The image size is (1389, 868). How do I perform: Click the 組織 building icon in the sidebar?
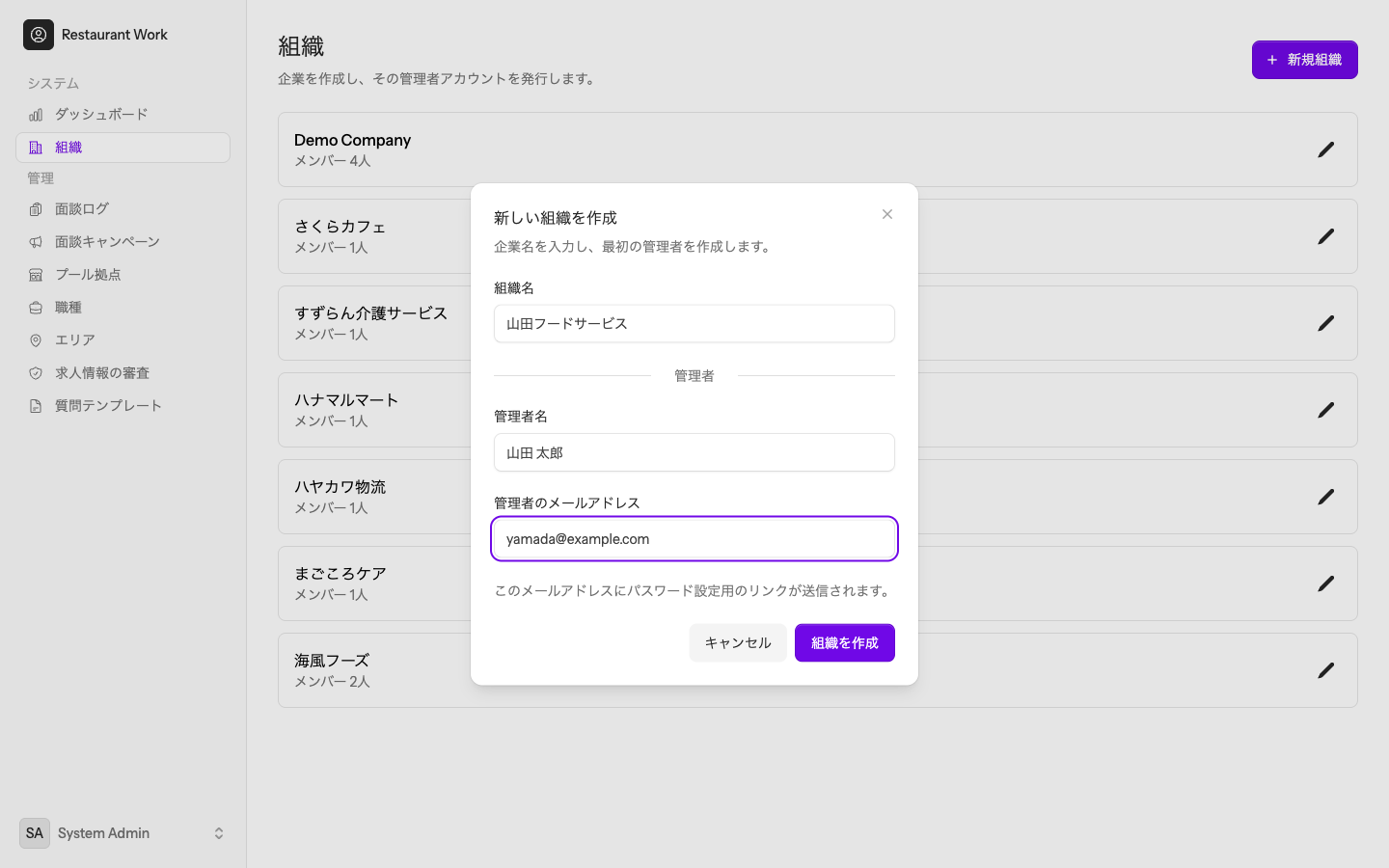[36, 148]
